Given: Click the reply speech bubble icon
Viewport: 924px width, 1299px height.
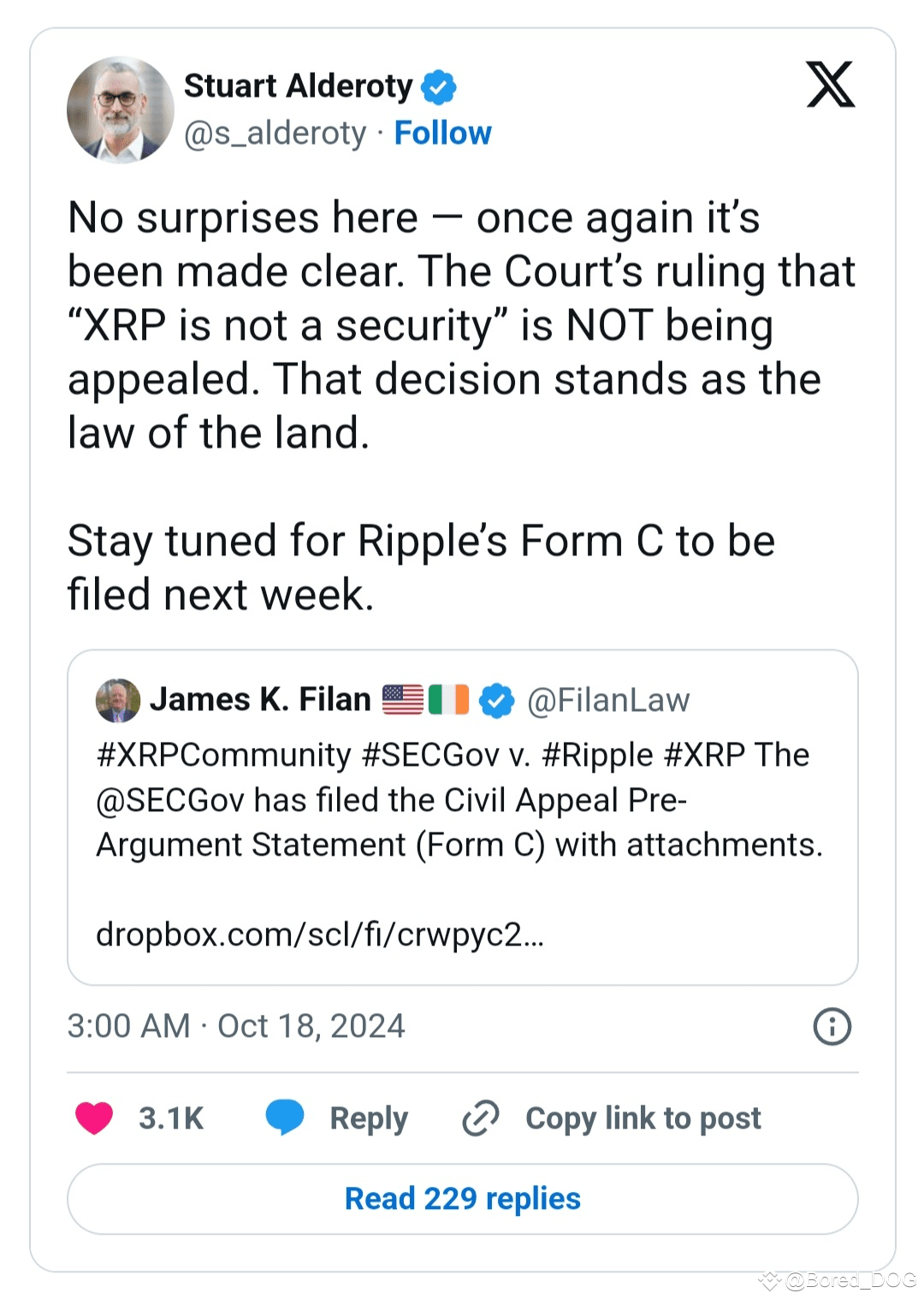Looking at the screenshot, I should click(x=285, y=1118).
